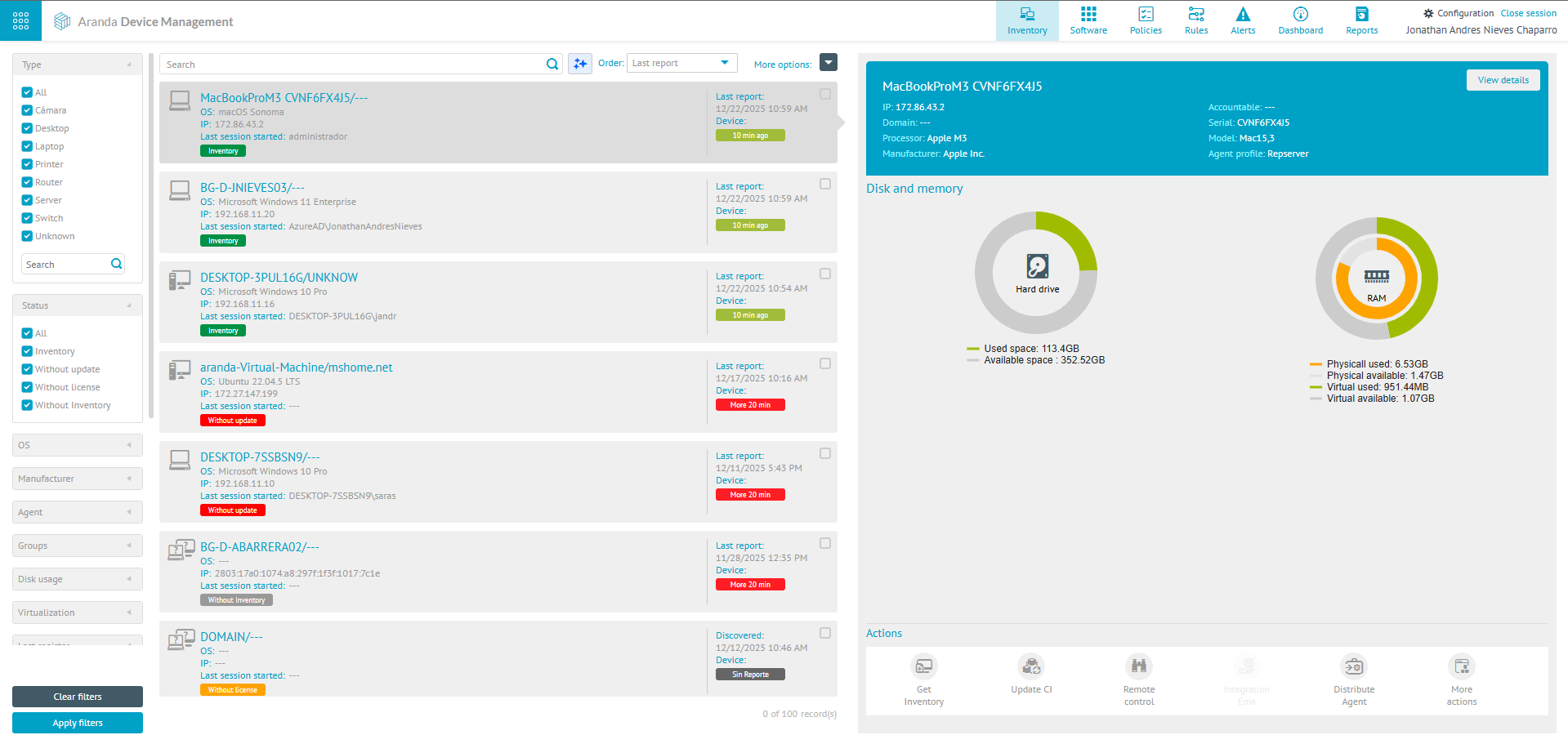The width and height of the screenshot is (1568, 744).
Task: Click the Type filter search field
Action: [x=65, y=265]
